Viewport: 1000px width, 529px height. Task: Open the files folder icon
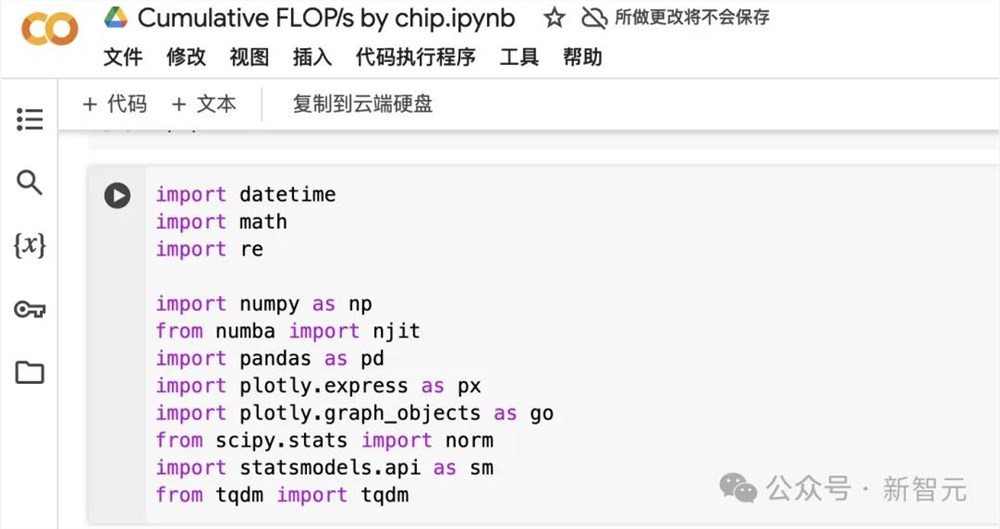[x=30, y=373]
